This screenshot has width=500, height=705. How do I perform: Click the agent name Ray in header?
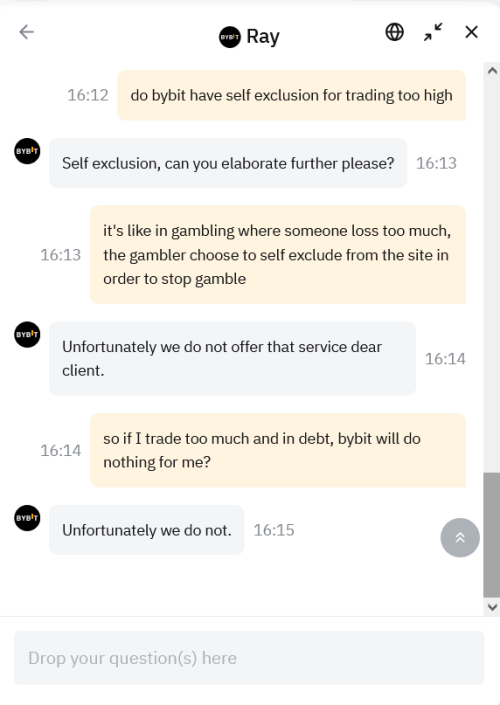coord(263,37)
